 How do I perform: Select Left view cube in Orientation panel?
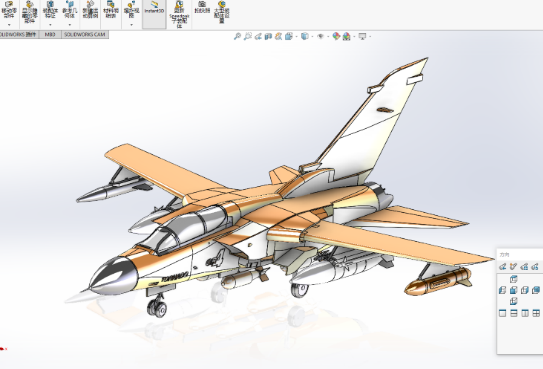click(x=502, y=290)
